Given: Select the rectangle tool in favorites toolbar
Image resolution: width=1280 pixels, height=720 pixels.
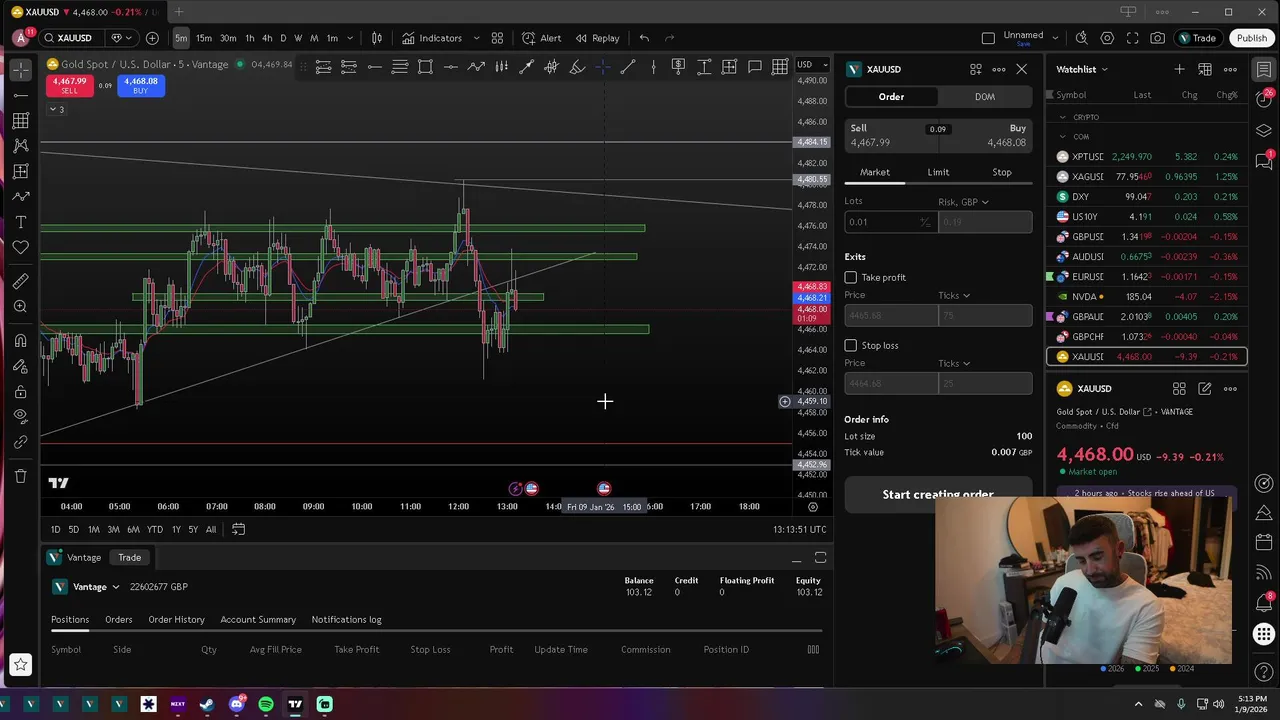Looking at the screenshot, I should 425,67.
